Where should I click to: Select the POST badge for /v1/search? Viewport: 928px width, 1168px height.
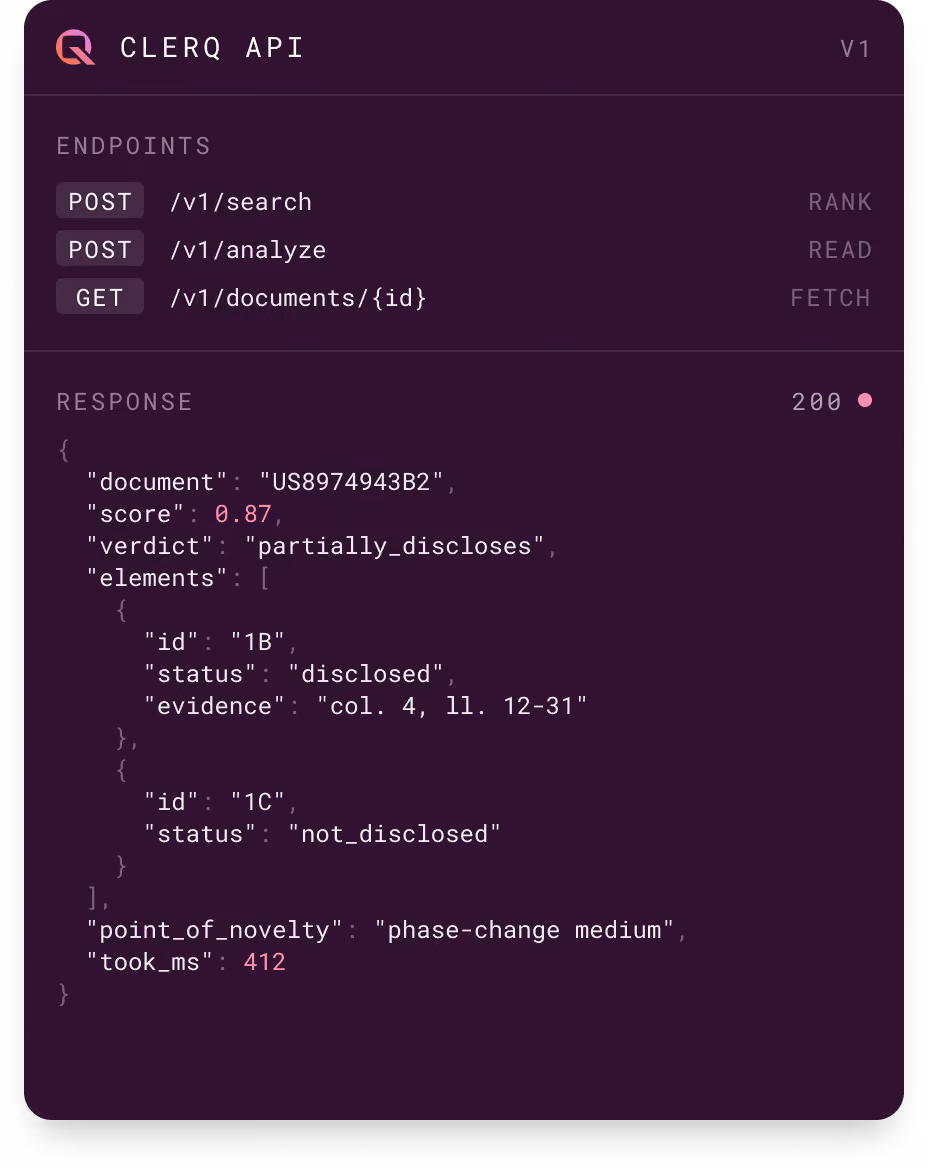coord(100,201)
